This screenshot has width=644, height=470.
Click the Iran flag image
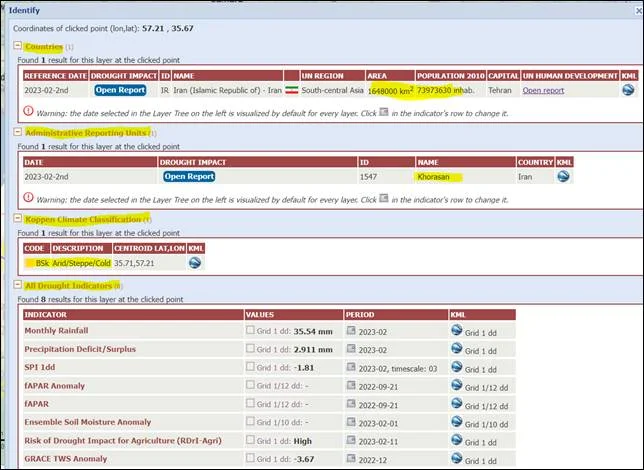[x=292, y=90]
